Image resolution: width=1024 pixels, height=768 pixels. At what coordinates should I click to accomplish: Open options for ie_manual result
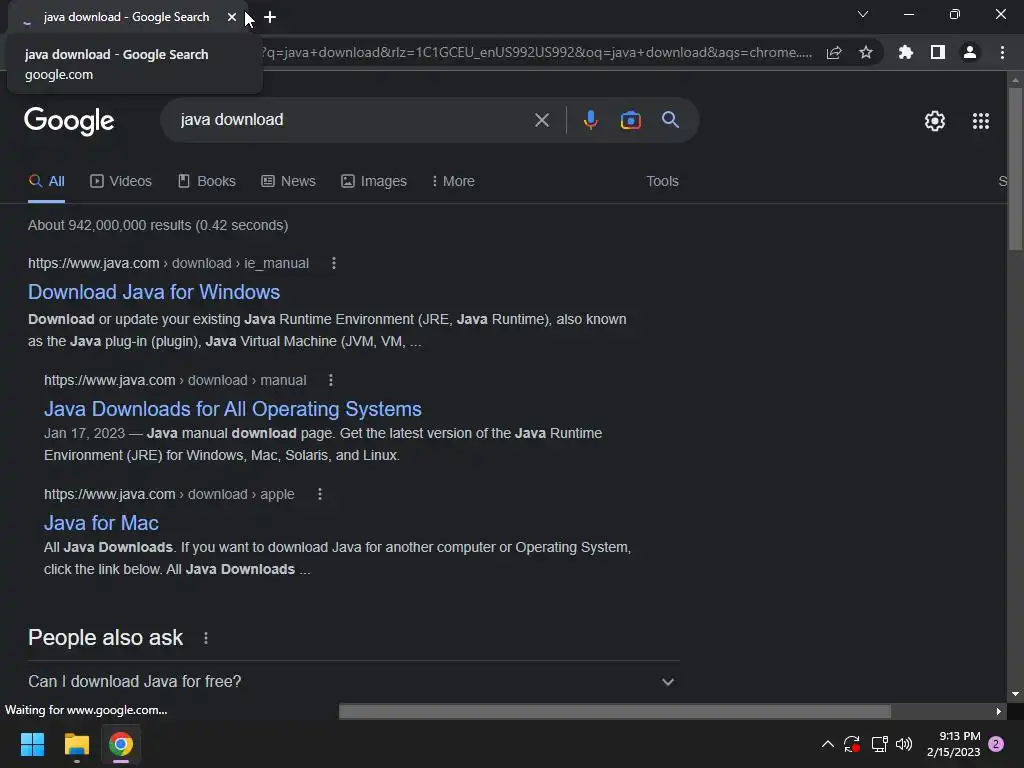(x=334, y=263)
